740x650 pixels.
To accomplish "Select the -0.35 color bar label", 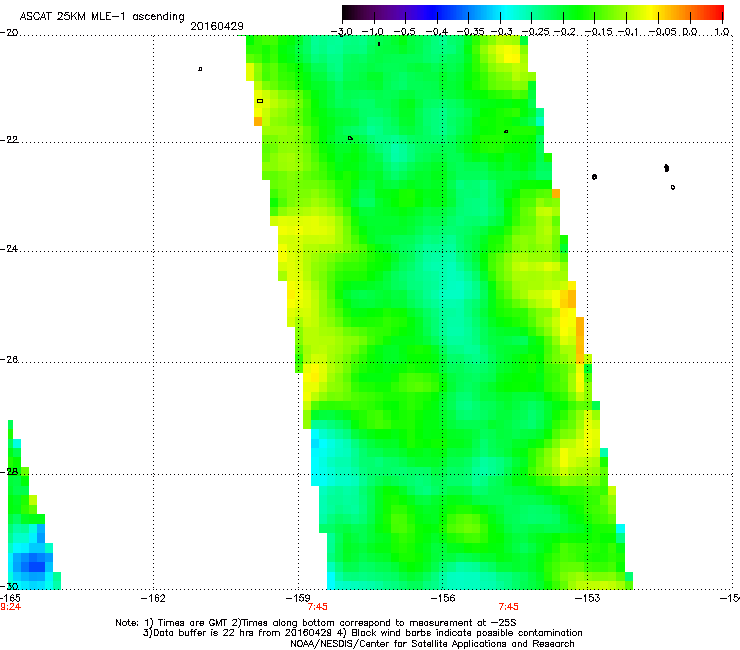I will coord(469,32).
